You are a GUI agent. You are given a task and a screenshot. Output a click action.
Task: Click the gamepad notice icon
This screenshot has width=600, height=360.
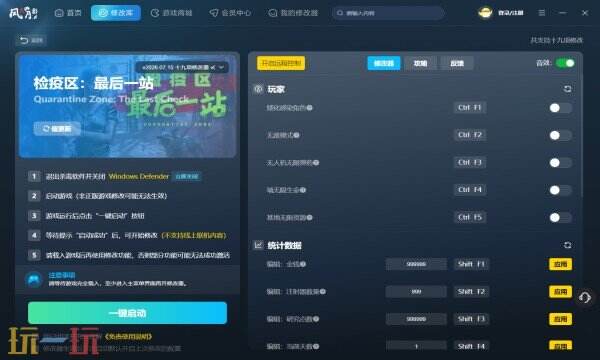click(34, 280)
